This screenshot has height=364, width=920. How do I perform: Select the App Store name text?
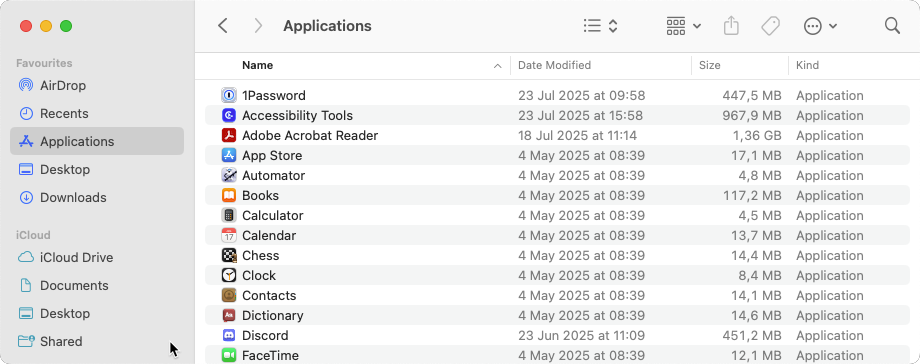272,156
